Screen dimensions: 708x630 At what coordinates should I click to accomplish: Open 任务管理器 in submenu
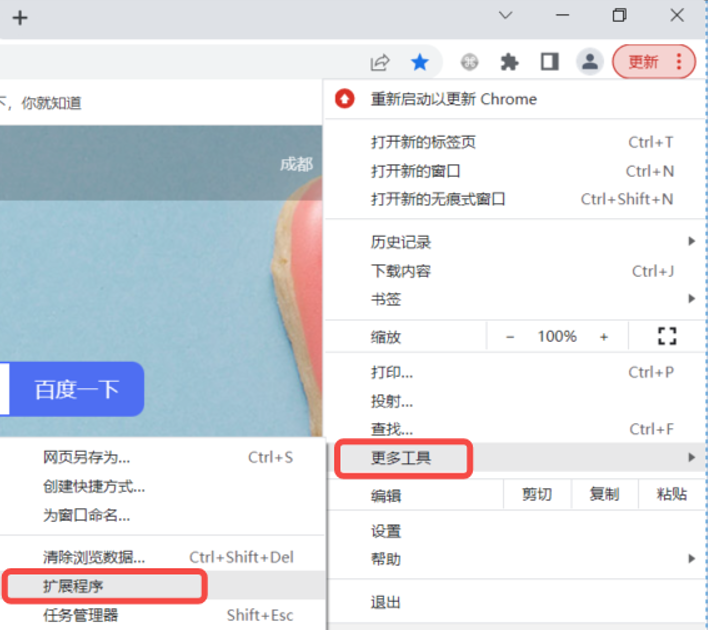[163, 615]
